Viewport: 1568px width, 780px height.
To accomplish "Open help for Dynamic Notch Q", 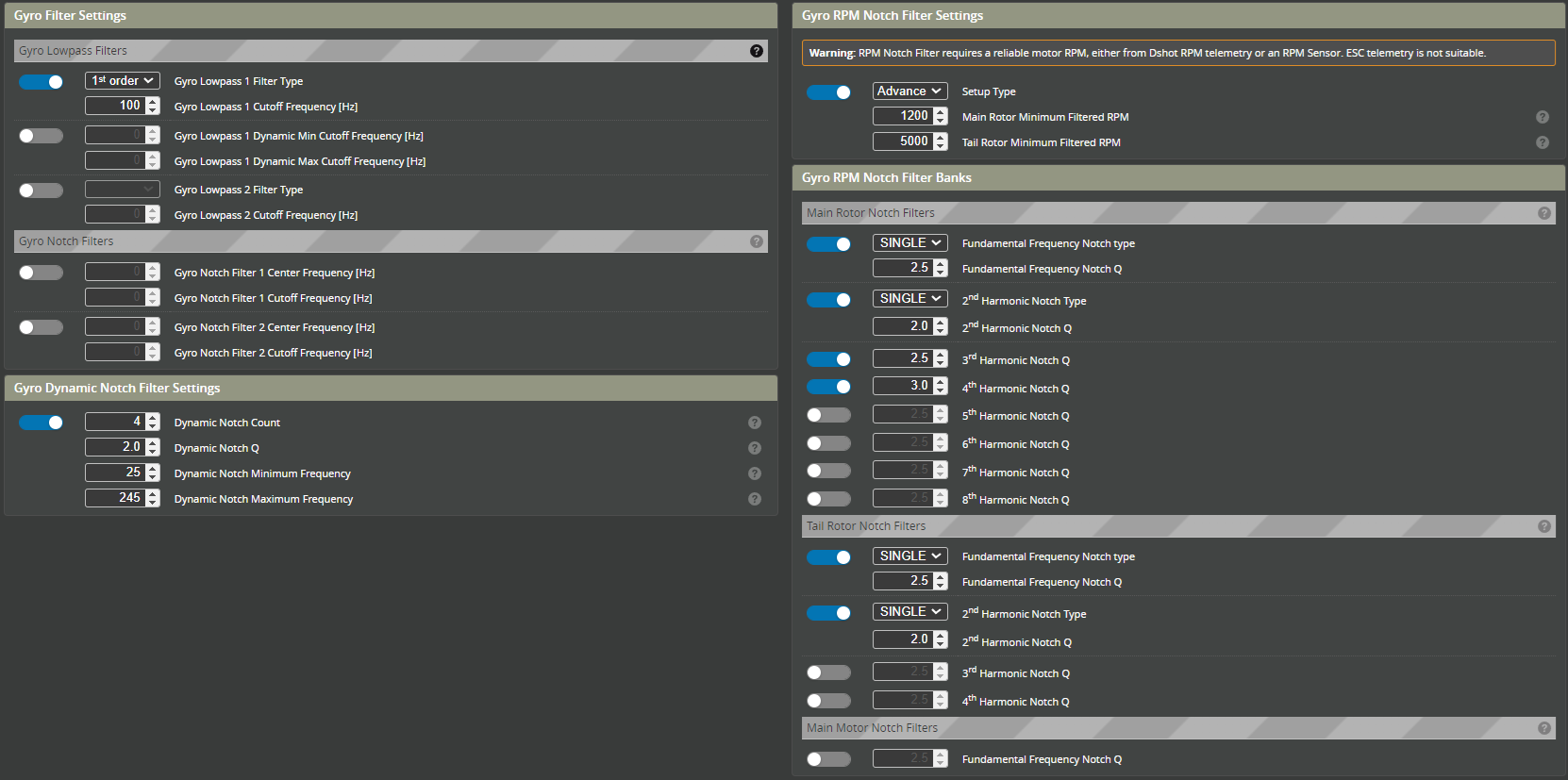I will pyautogui.click(x=754, y=448).
